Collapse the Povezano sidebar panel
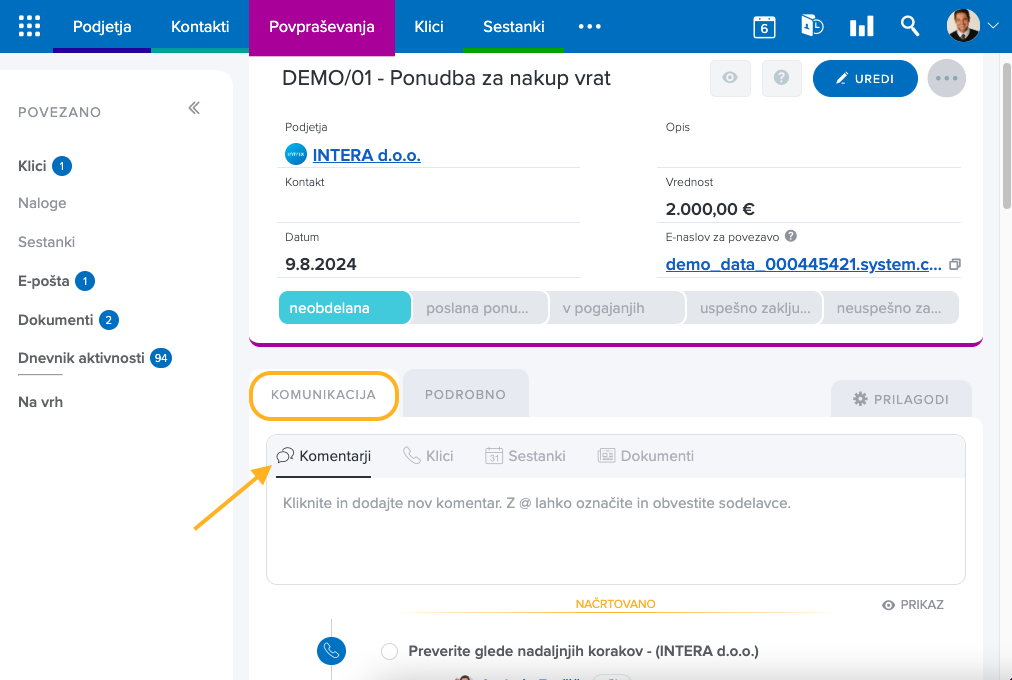This screenshot has width=1012, height=680. coord(194,108)
